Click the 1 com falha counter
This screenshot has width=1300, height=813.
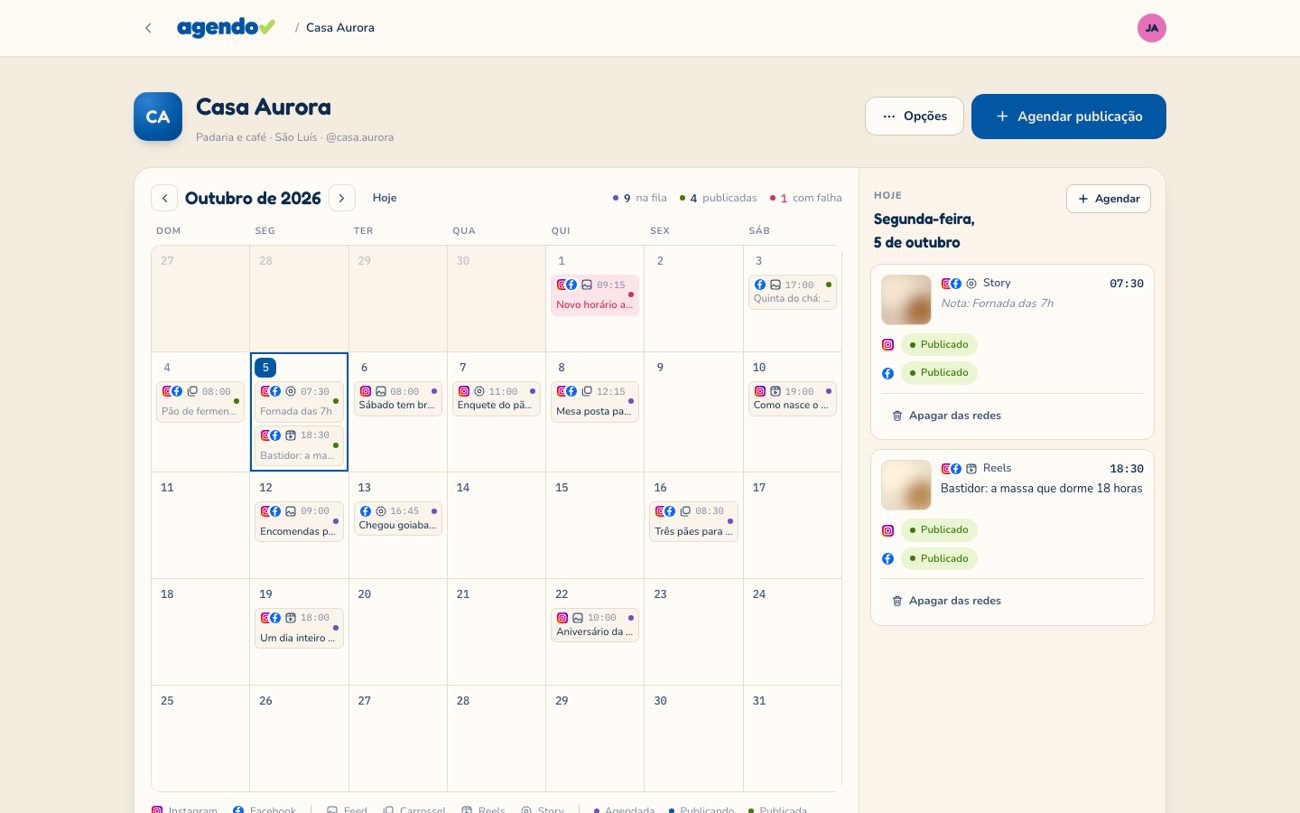tap(805, 198)
